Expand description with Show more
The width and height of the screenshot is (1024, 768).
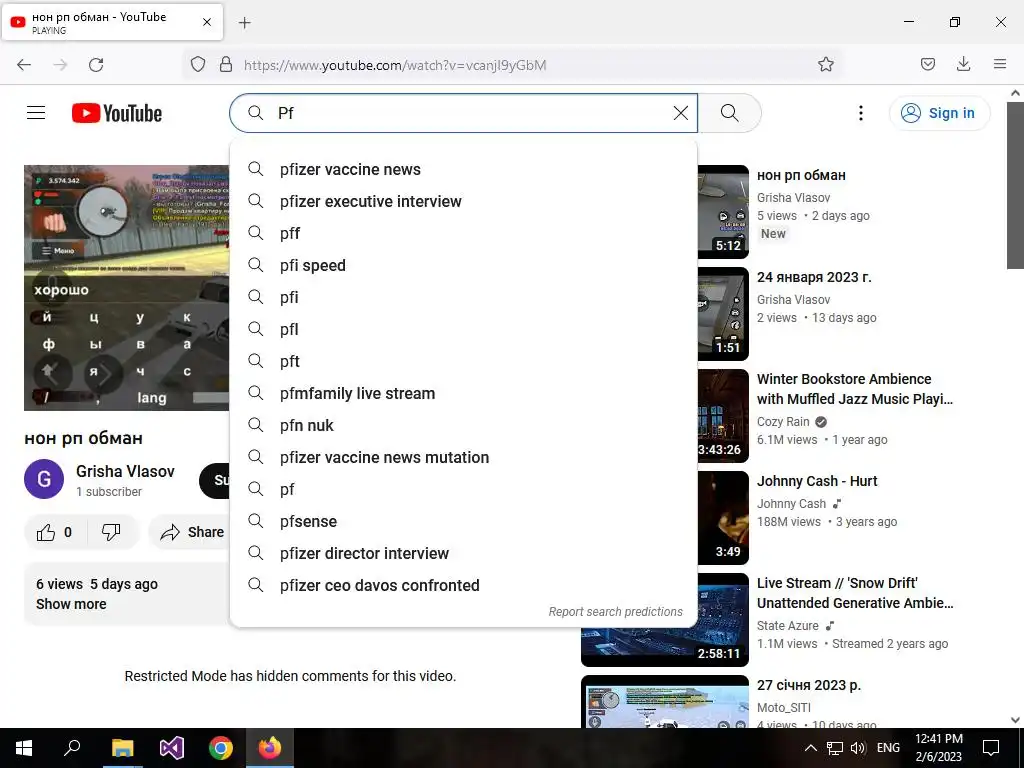click(71, 604)
